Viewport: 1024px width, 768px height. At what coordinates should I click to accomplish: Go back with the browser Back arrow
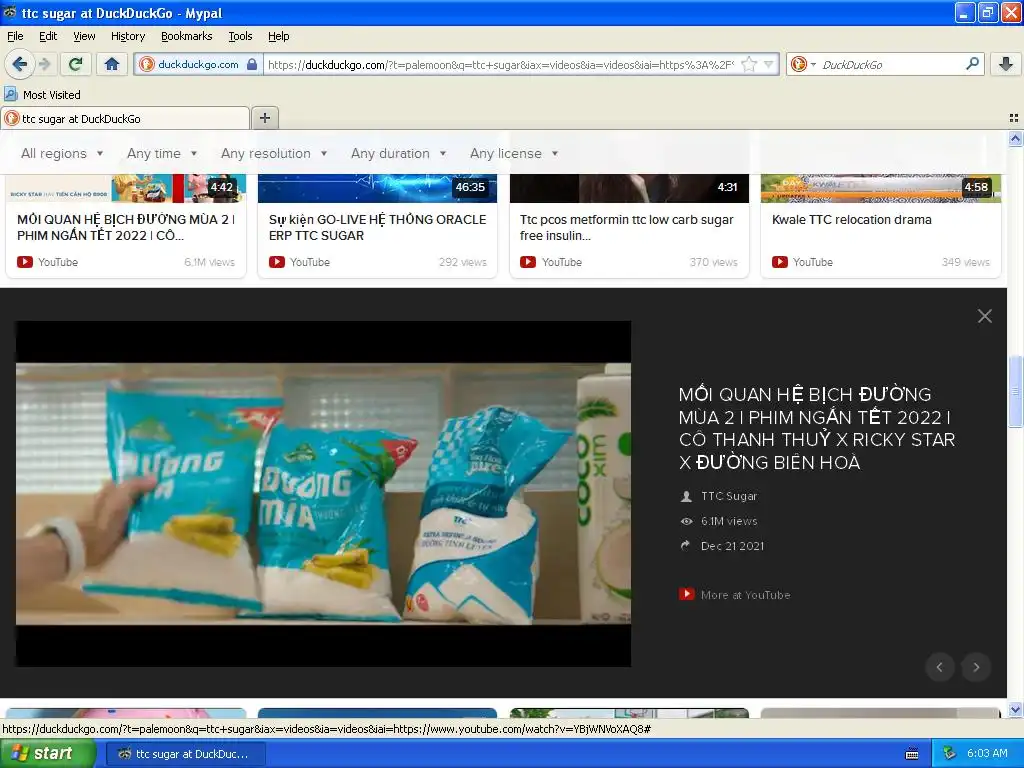(x=19, y=64)
